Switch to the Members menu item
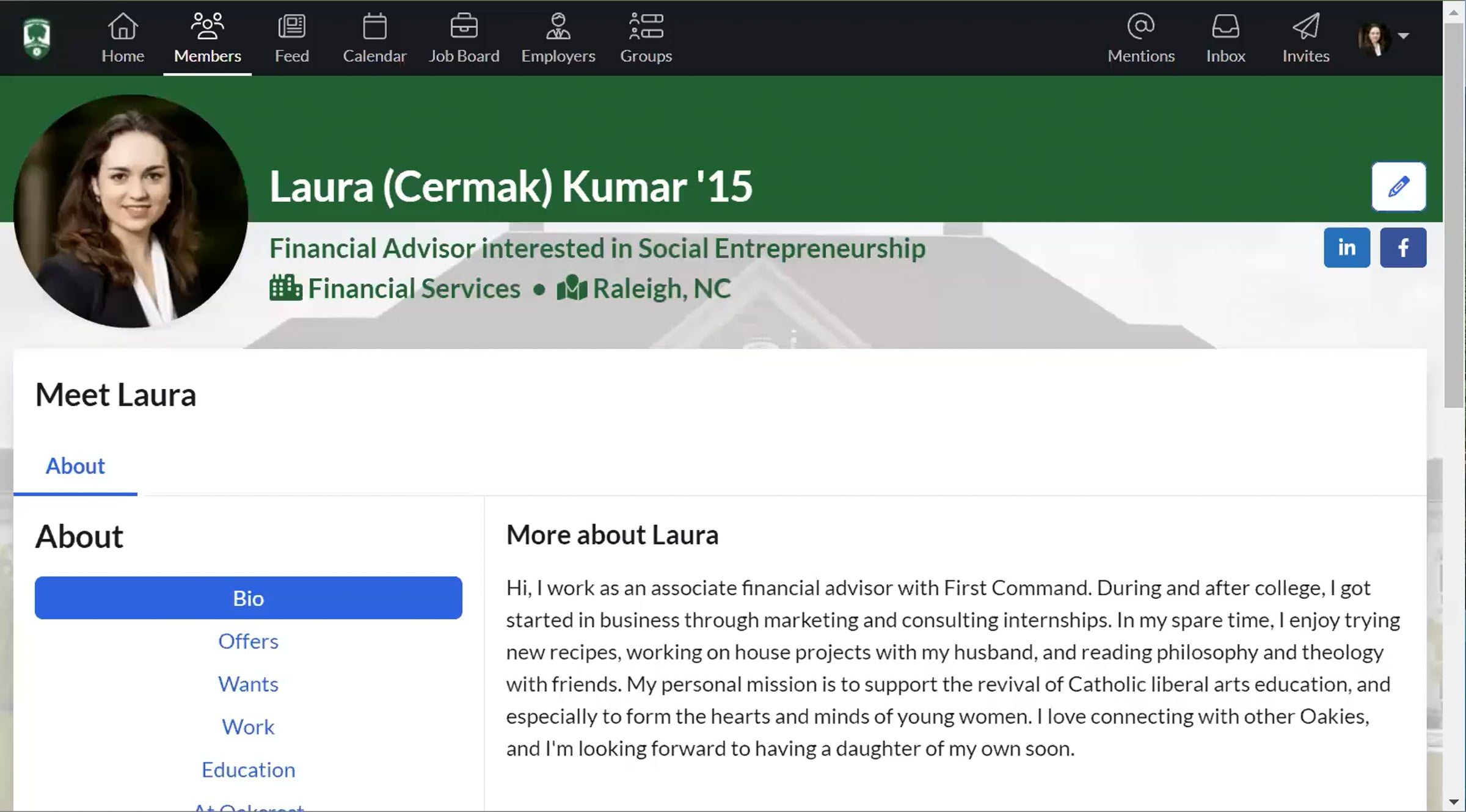This screenshot has height=812, width=1466. 207,38
